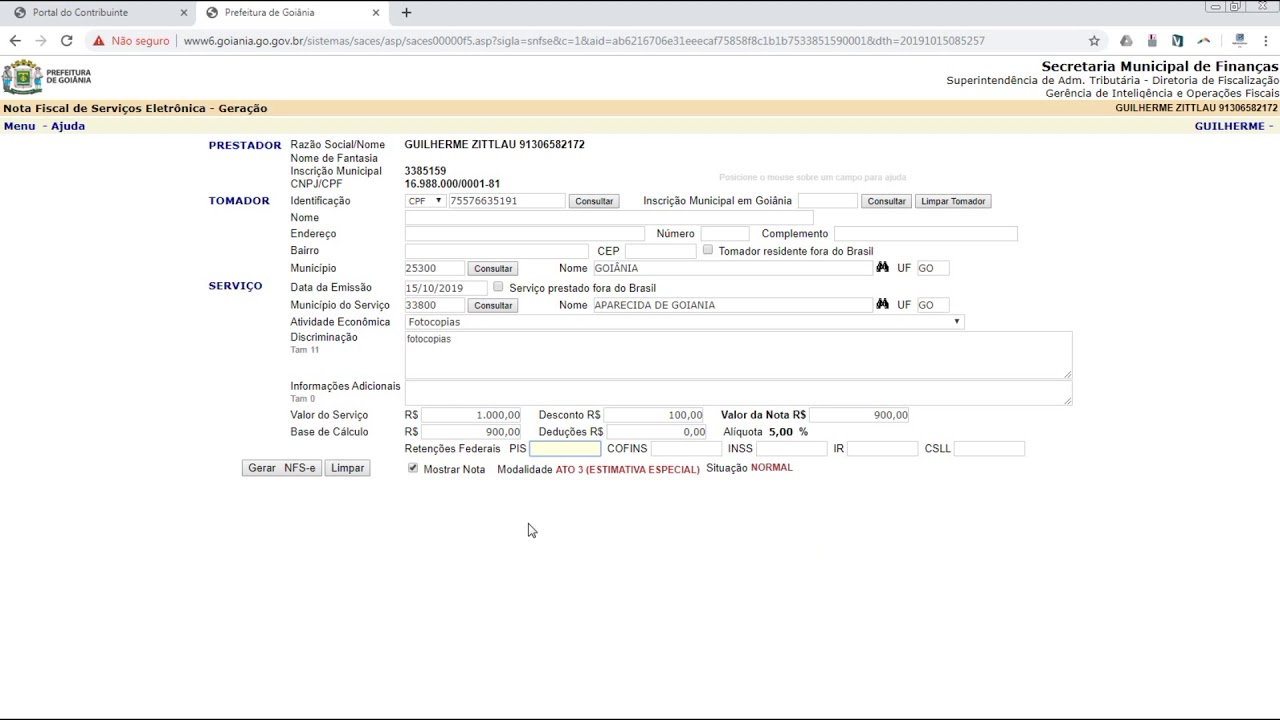
Task: Click Consultar beside Inscrição Municipal em Goiânia
Action: click(x=886, y=201)
